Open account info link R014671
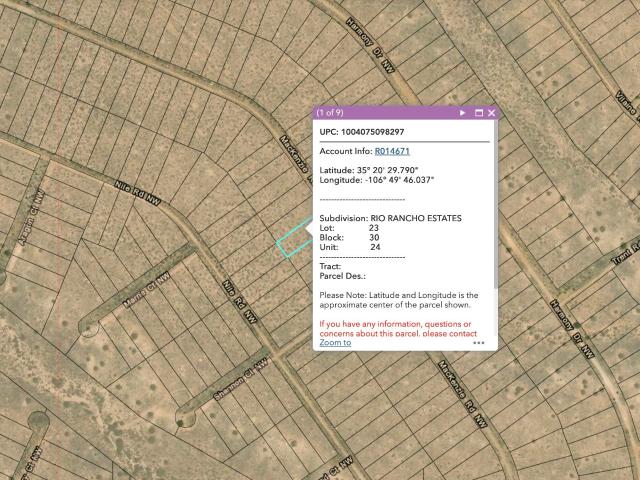 392,151
